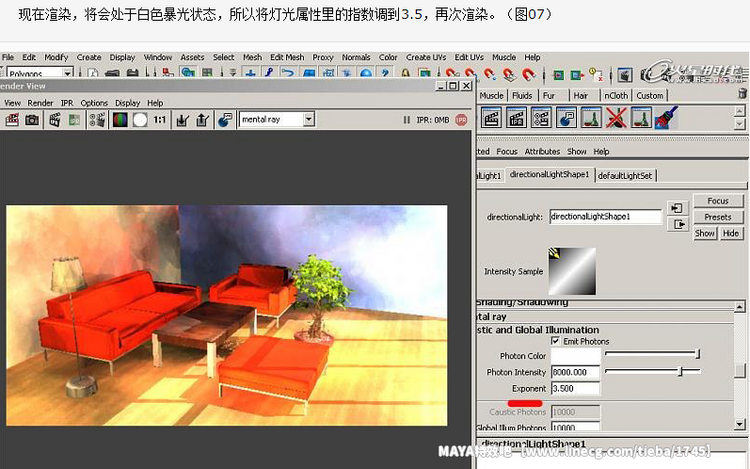Viewport: 750px width, 469px height.
Task: Click the directionalLight name field
Action: coord(606,217)
